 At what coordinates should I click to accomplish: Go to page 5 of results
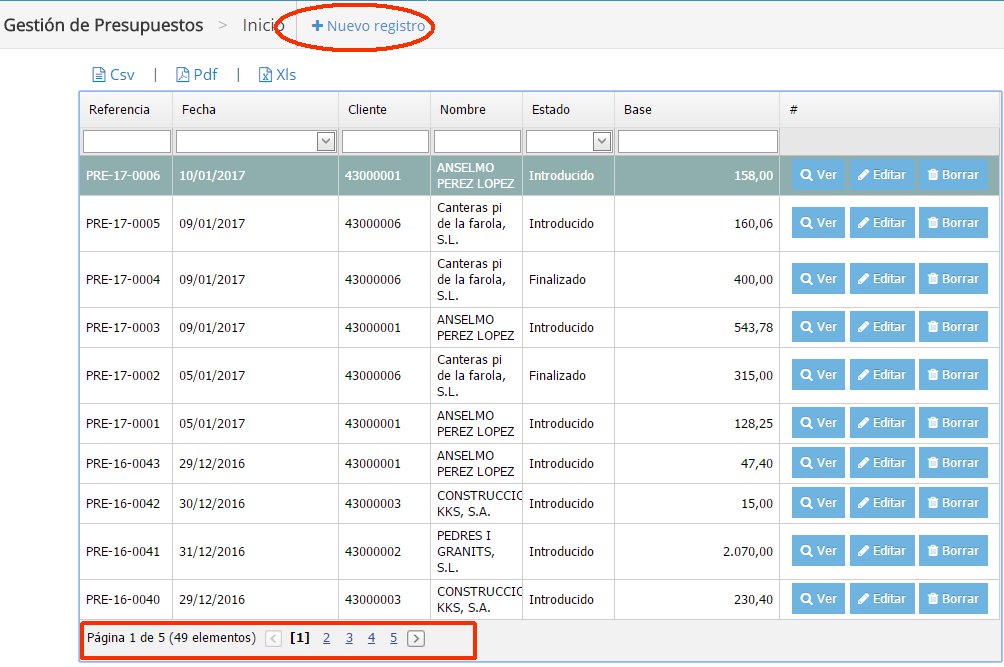pos(393,638)
